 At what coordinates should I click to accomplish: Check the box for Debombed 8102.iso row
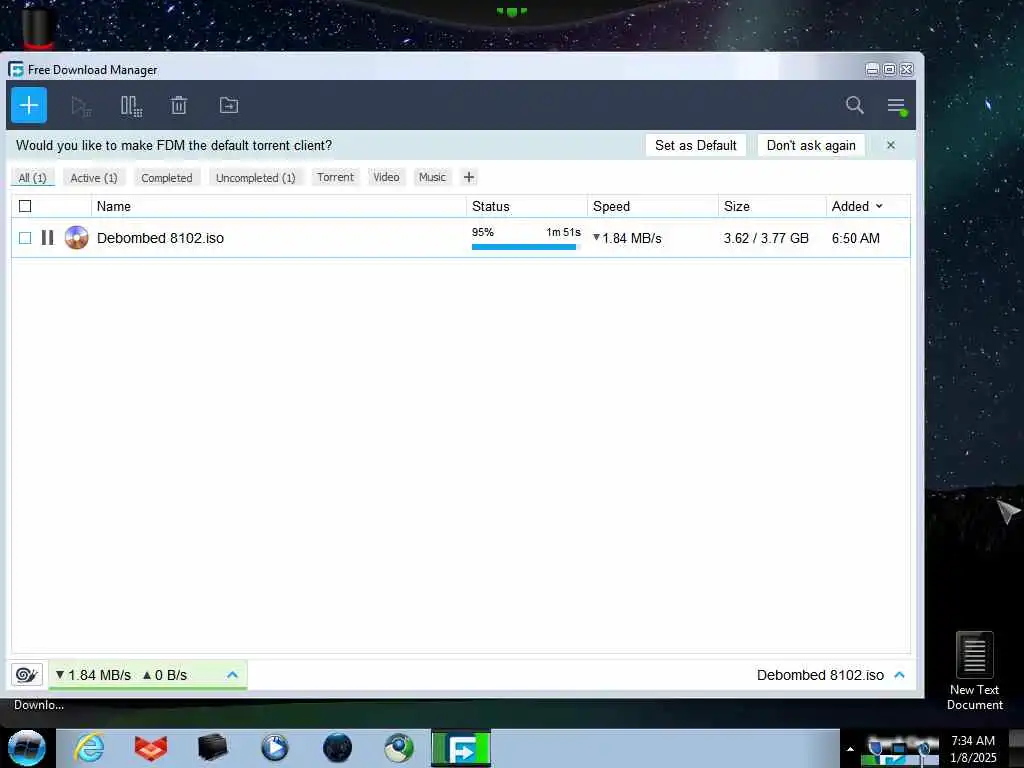[25, 238]
